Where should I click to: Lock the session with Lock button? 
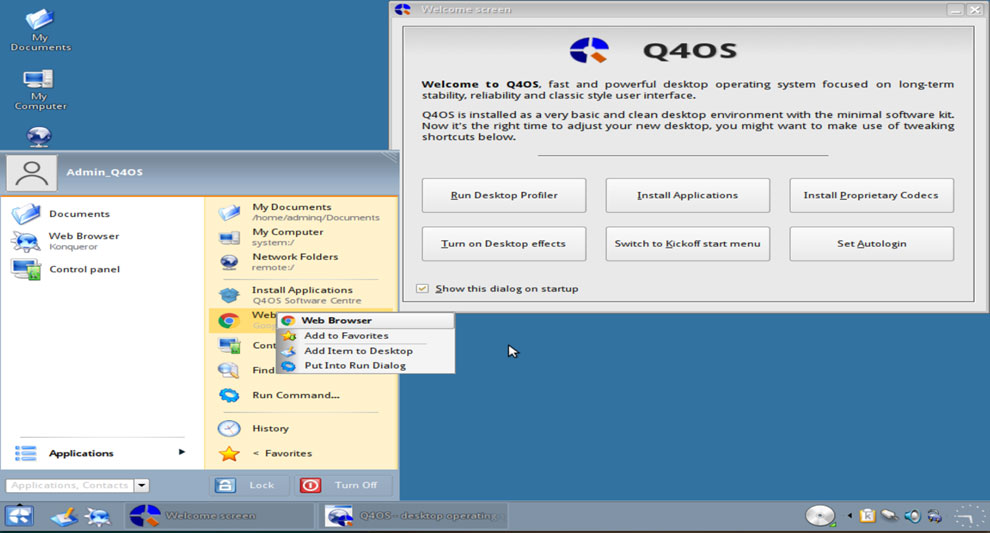249,485
